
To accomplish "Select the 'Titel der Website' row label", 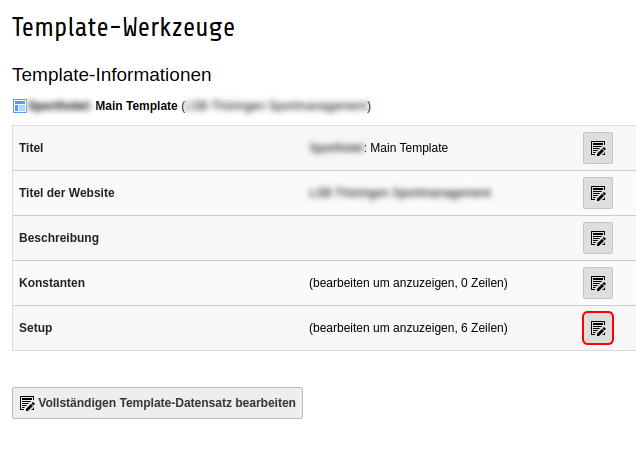I will point(66,193).
